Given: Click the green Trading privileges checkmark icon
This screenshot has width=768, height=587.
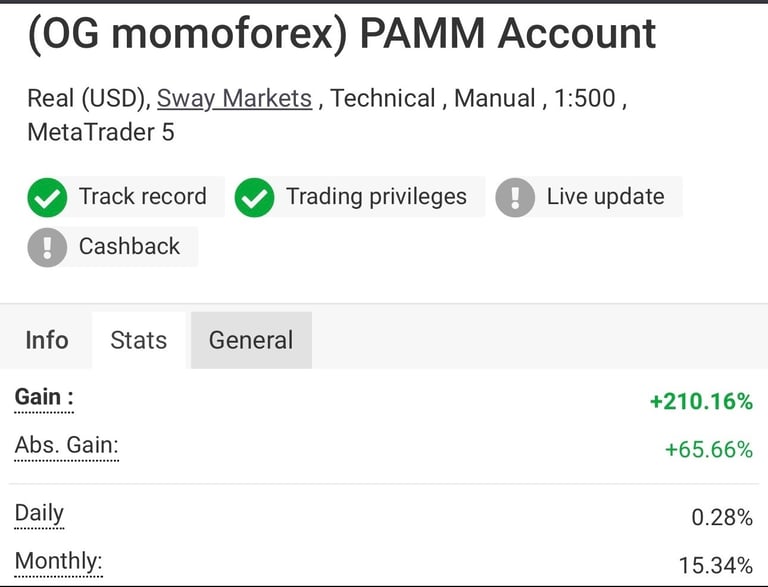Looking at the screenshot, I should [x=254, y=197].
